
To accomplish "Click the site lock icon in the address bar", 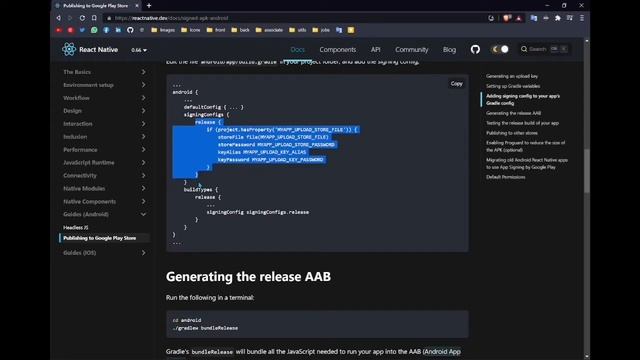I will (109, 18).
